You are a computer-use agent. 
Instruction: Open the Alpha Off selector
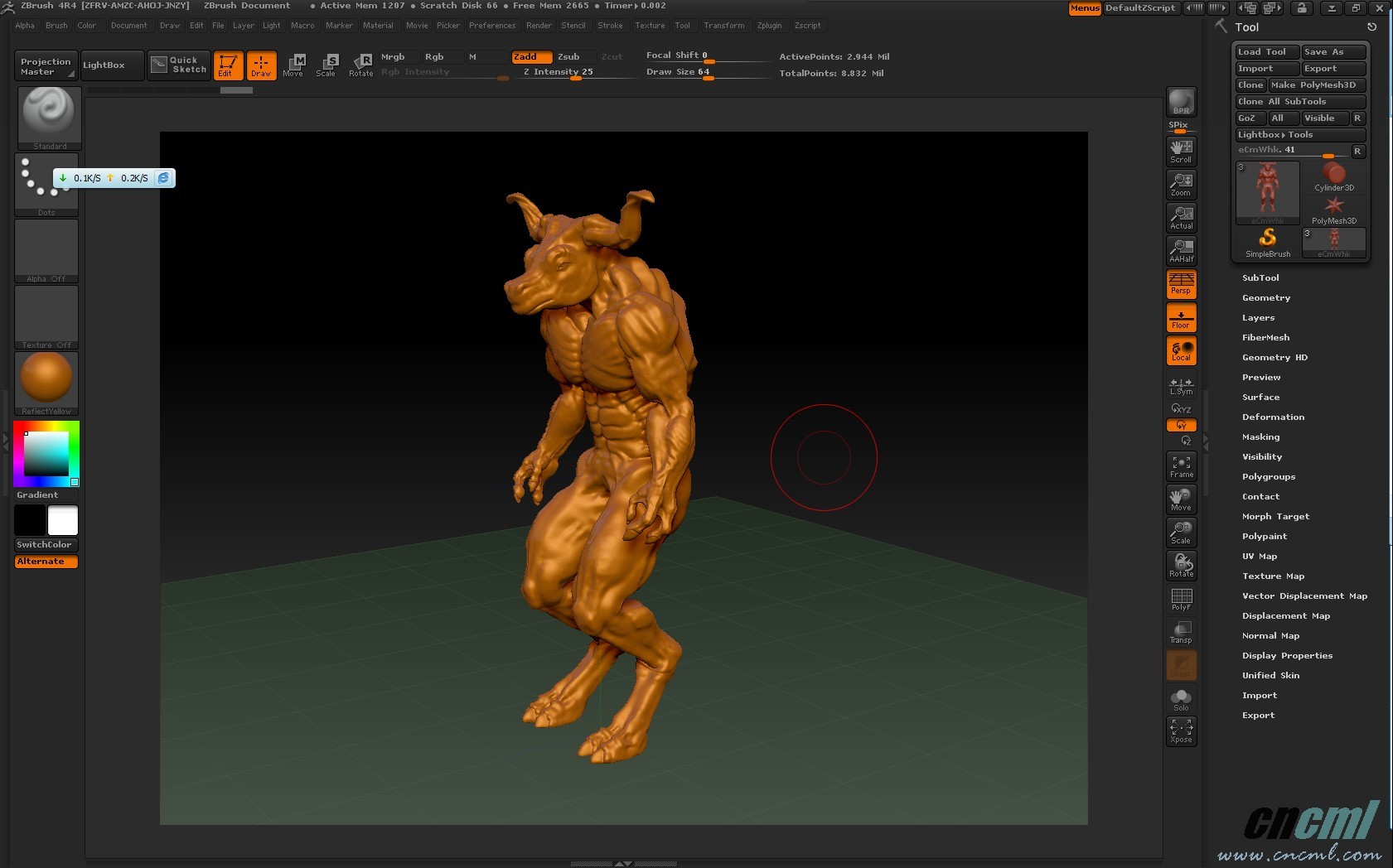tap(46, 251)
